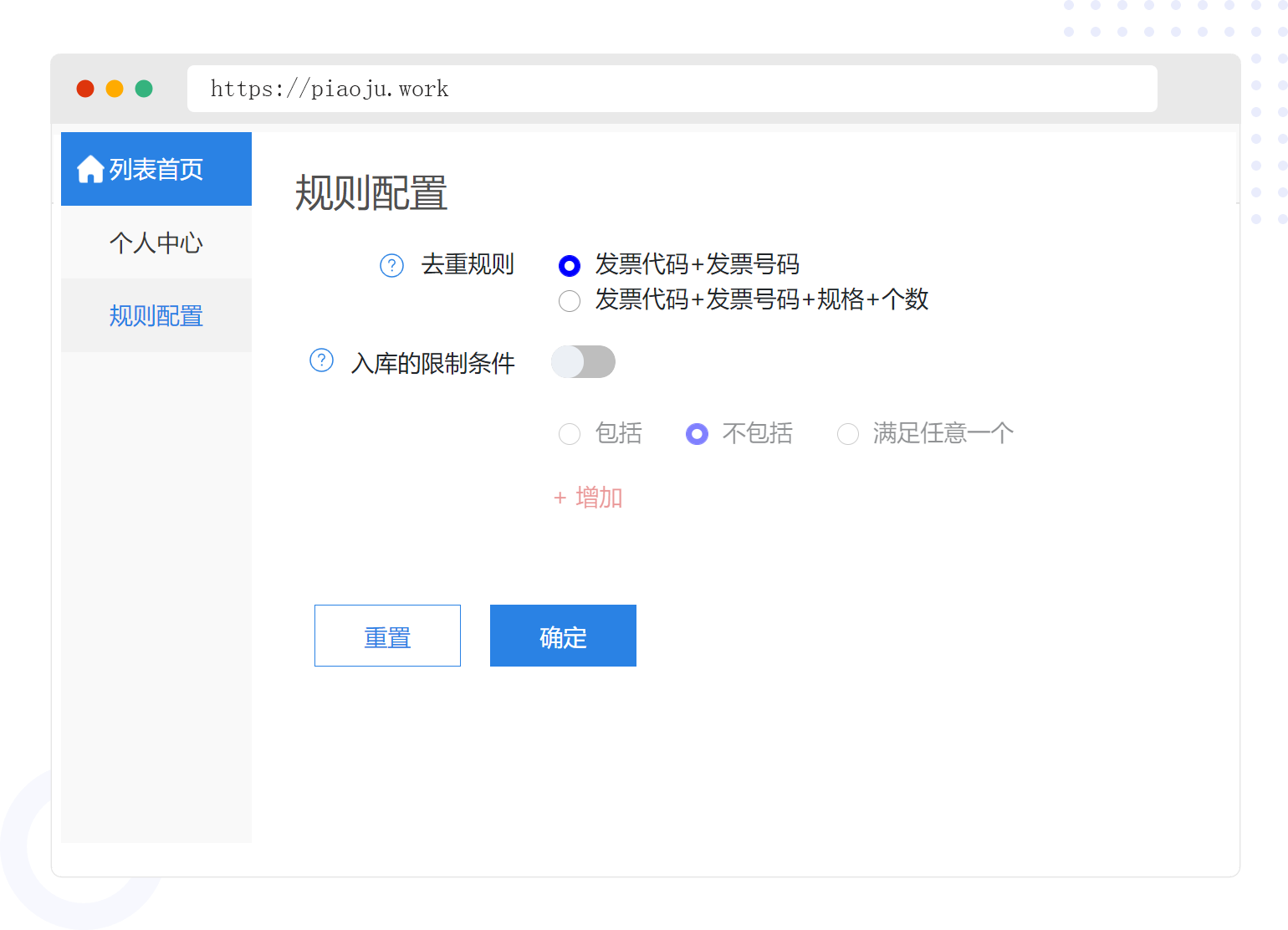
Task: Confirm settings with the 确定 button
Action: 563,636
